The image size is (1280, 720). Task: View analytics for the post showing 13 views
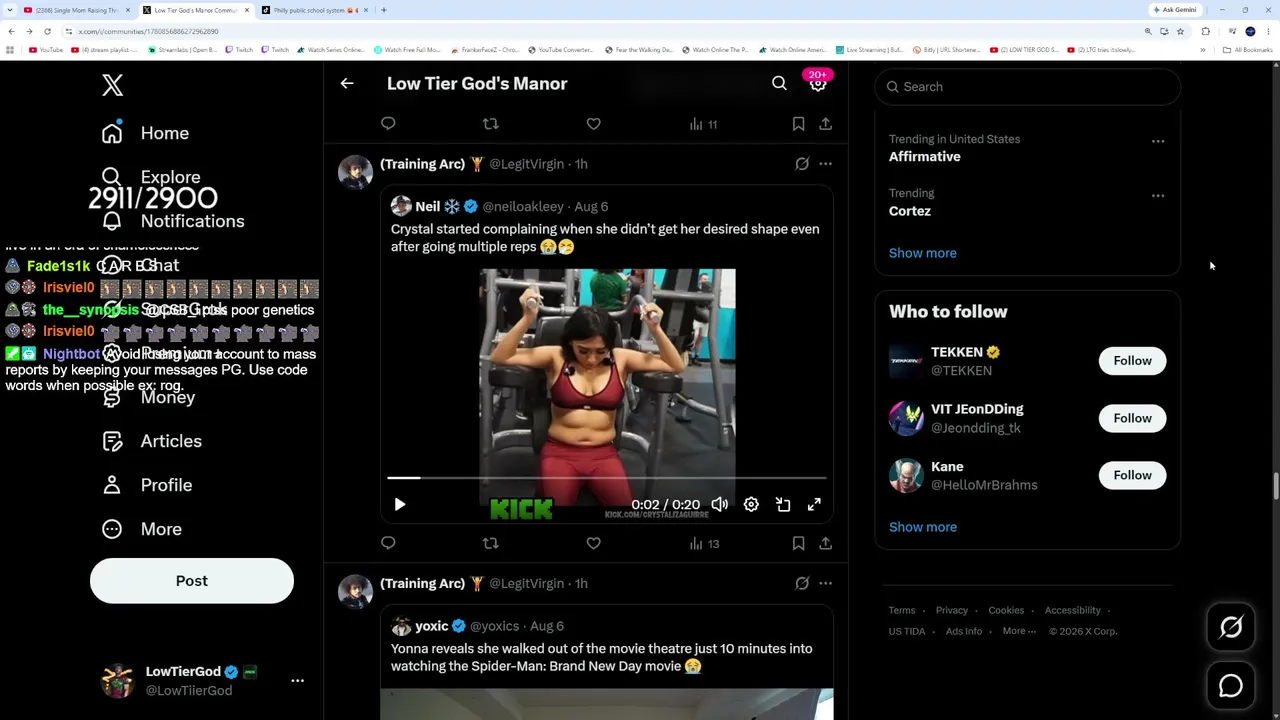pyautogui.click(x=704, y=543)
